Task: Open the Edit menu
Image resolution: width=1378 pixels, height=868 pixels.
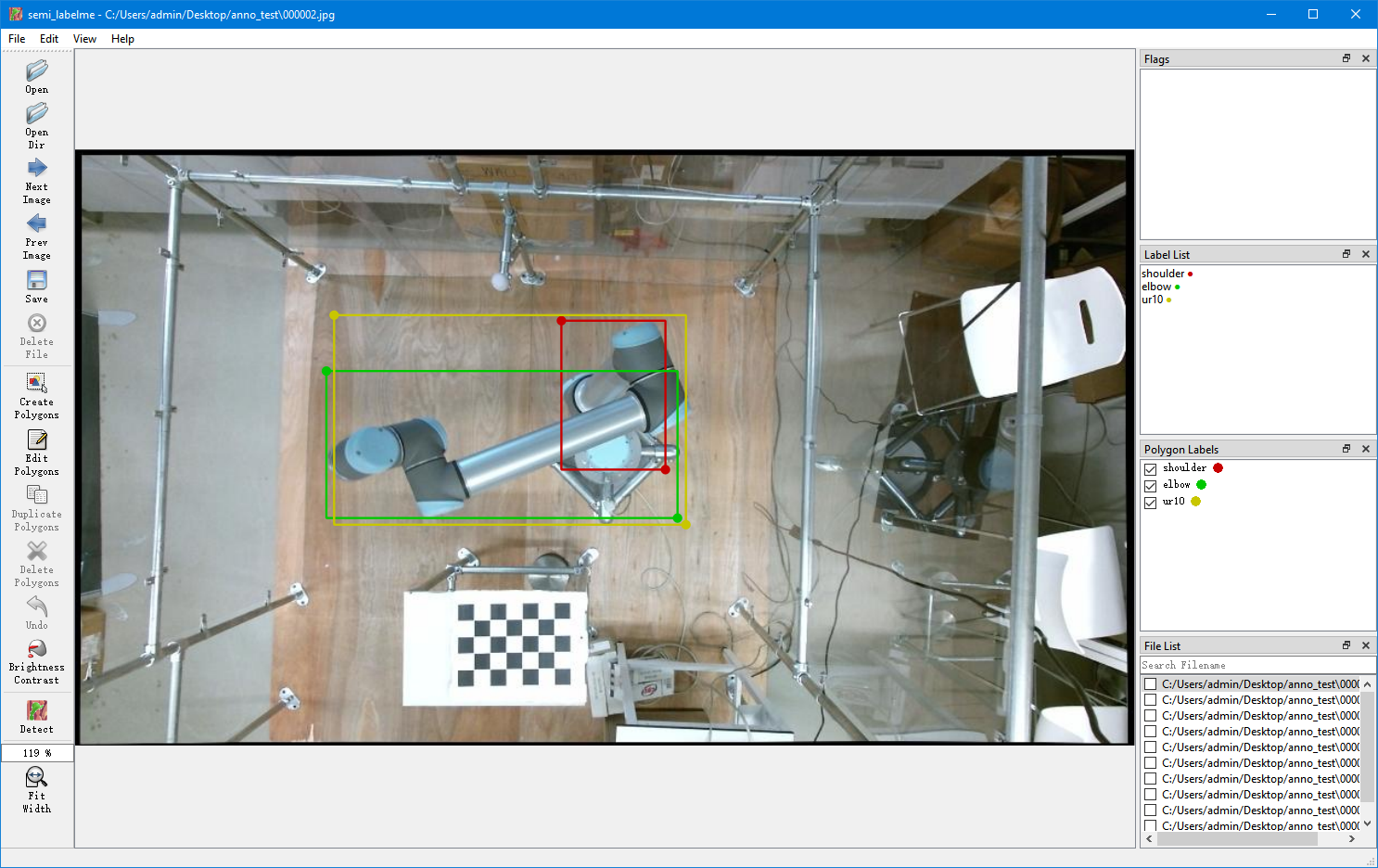Action: [49, 39]
